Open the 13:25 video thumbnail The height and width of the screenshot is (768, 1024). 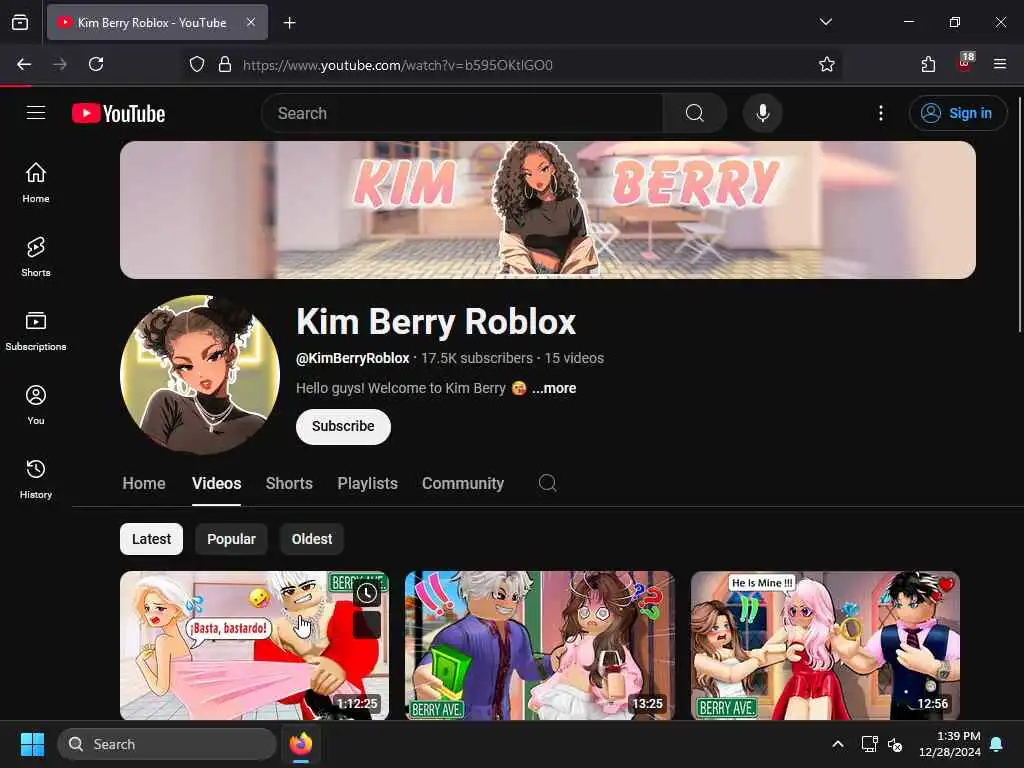[539, 645]
